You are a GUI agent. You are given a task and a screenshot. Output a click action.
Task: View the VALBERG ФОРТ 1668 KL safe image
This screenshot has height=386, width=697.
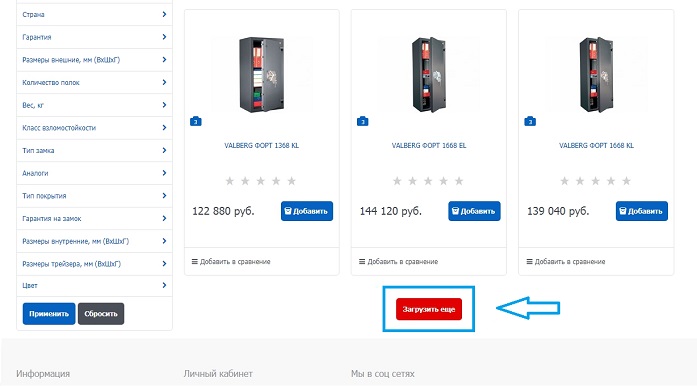point(596,74)
